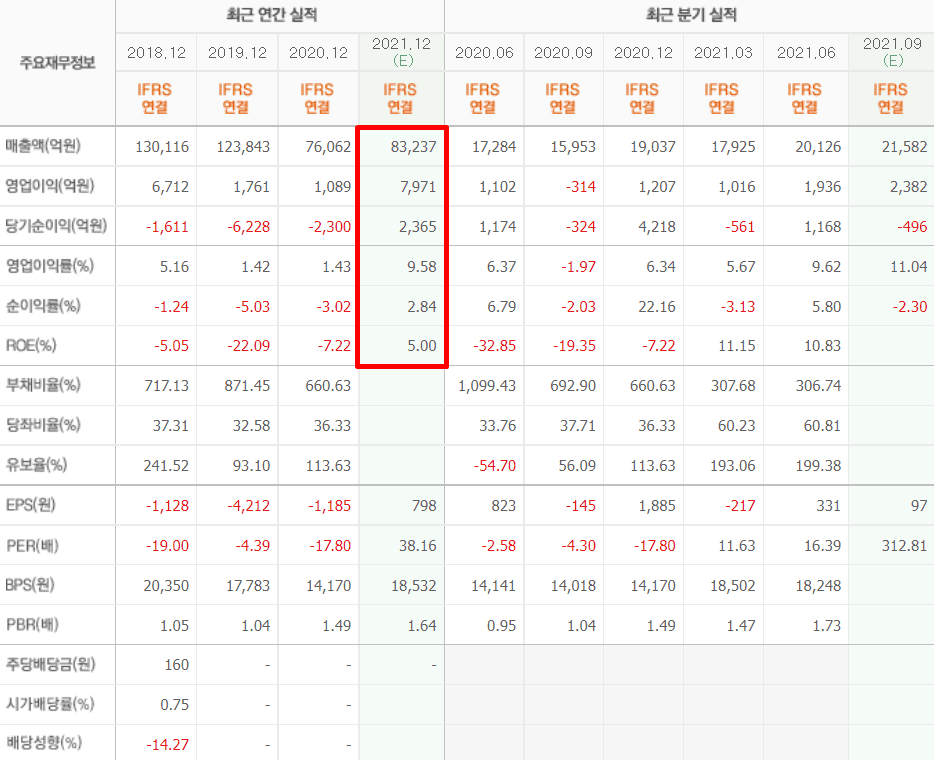936x760 pixels.
Task: Select the 부채비율(%) row label
Action: pos(43,385)
